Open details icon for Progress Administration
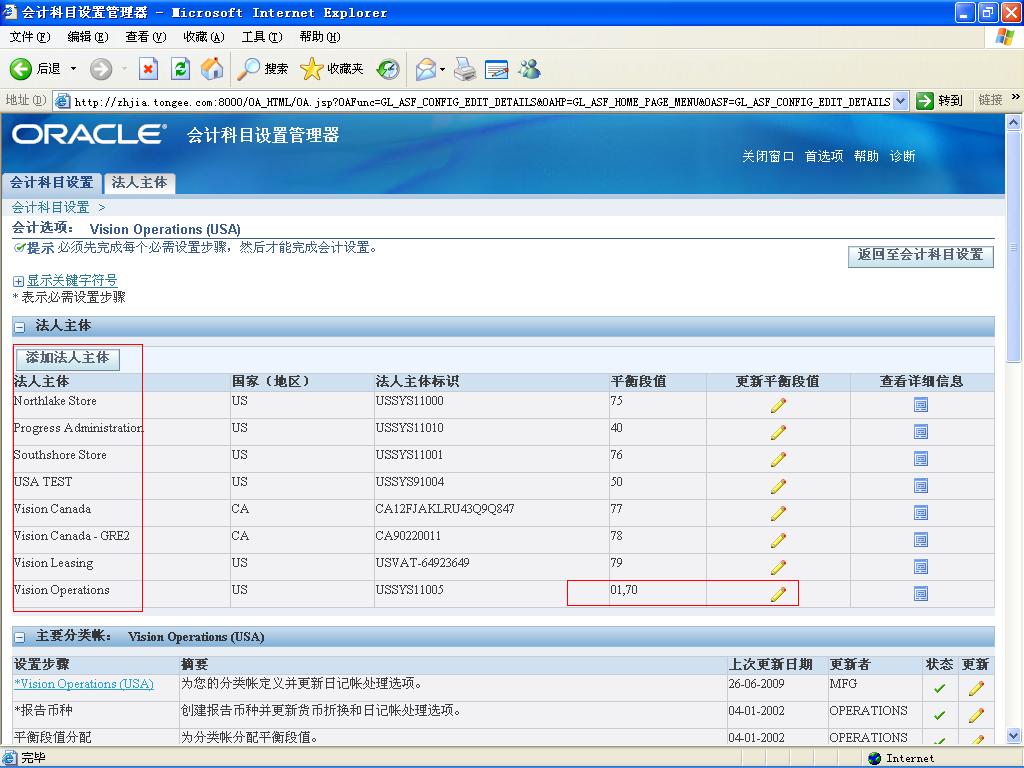 (x=921, y=432)
